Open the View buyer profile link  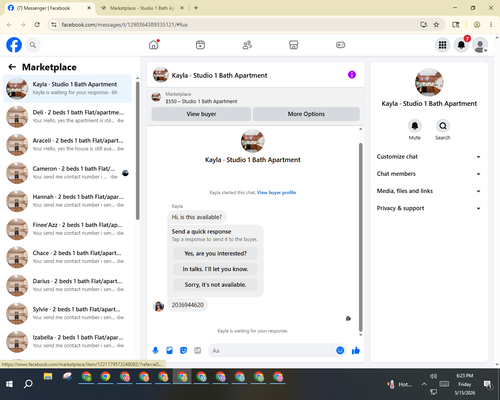point(276,192)
